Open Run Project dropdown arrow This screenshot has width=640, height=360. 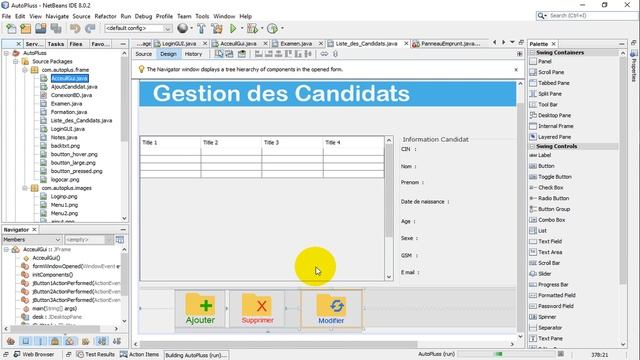pyautogui.click(x=242, y=28)
